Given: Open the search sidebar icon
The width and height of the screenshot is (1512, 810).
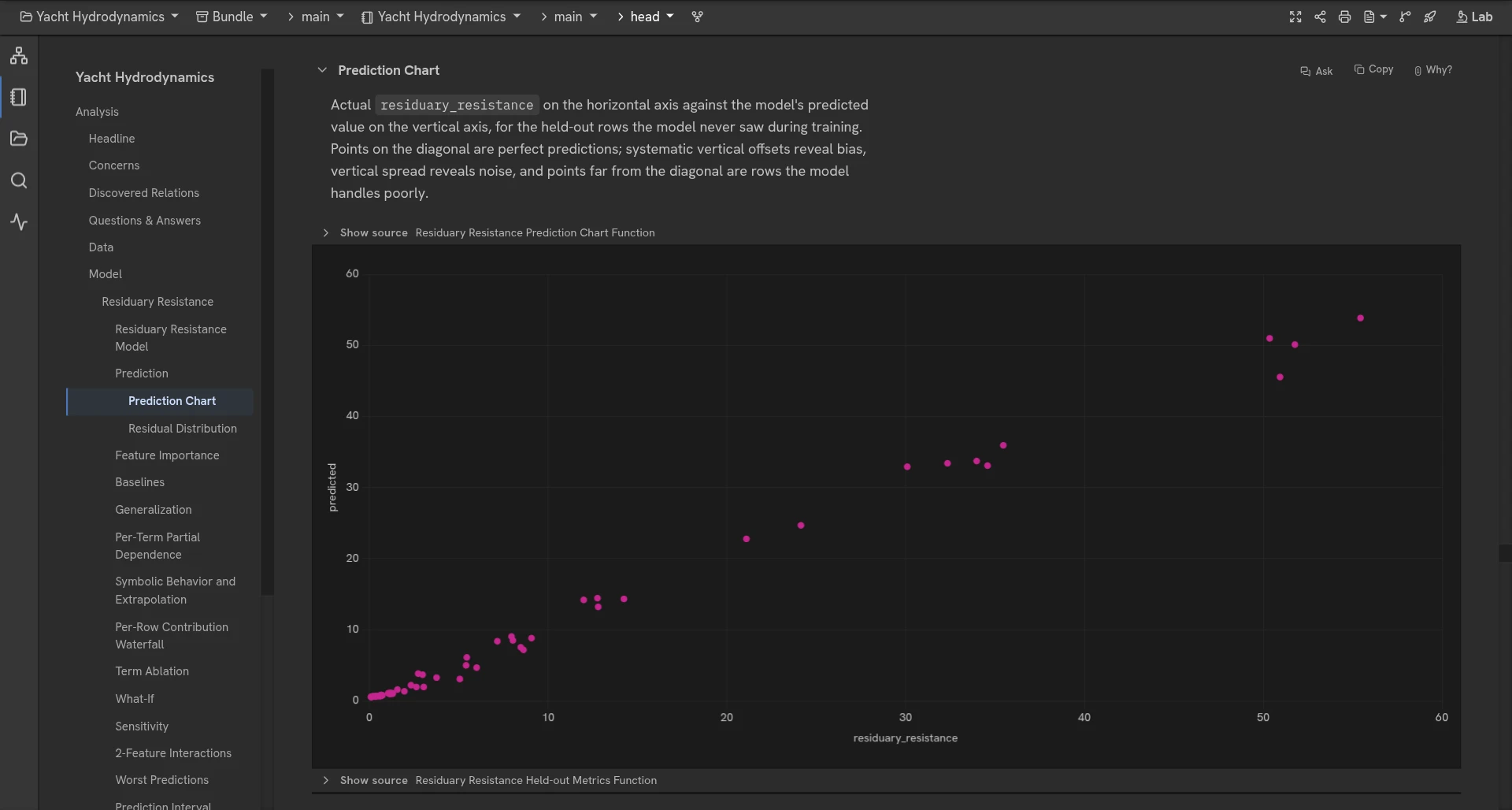Looking at the screenshot, I should coord(19,180).
